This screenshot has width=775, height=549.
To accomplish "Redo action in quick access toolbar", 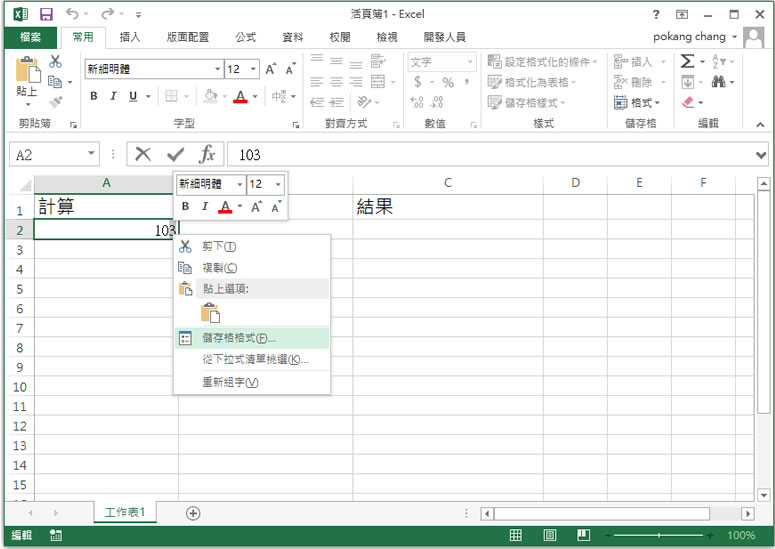I will 107,14.
